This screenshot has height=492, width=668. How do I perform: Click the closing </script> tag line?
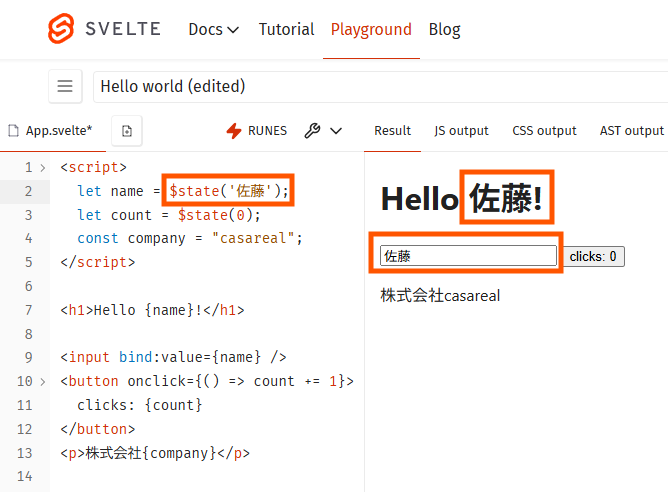tap(98, 262)
